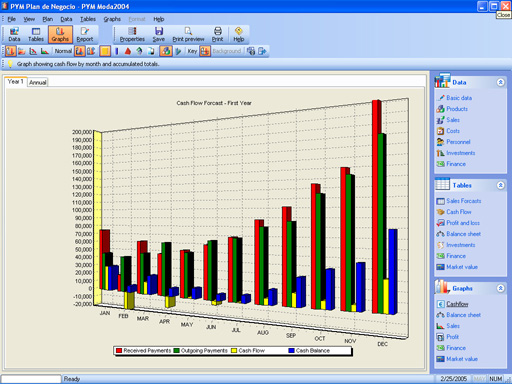Open Profit and loss table link
The height and width of the screenshot is (384, 512).
[x=463, y=223]
